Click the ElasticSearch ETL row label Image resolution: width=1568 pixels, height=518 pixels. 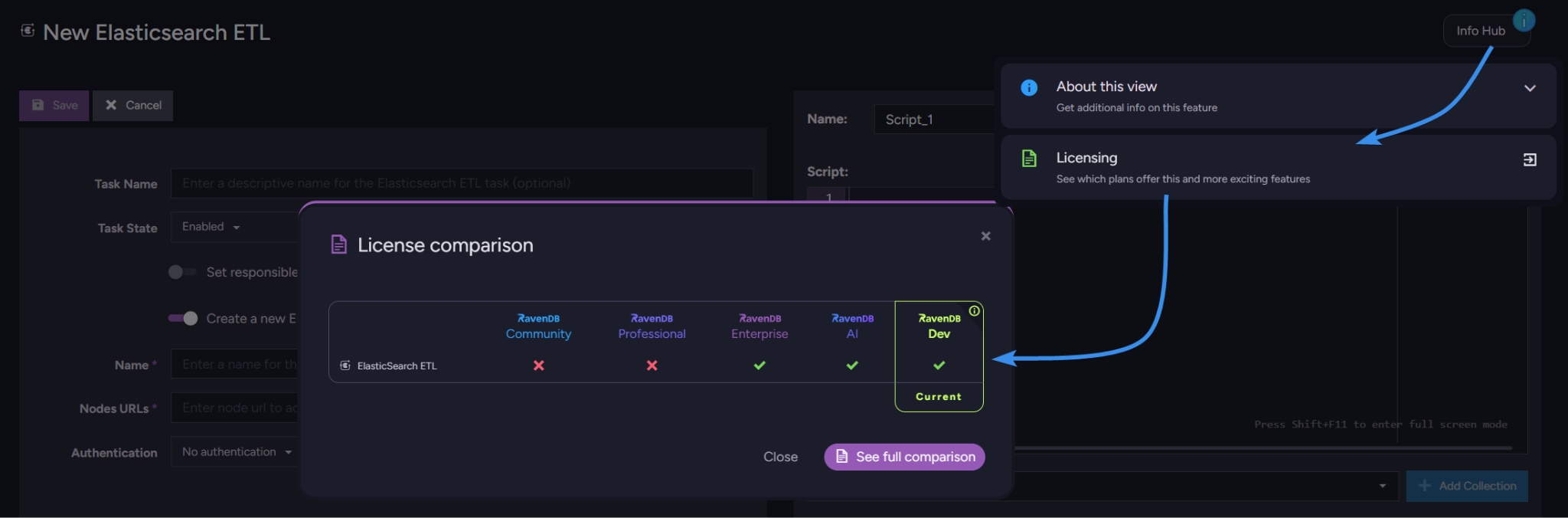[397, 366]
